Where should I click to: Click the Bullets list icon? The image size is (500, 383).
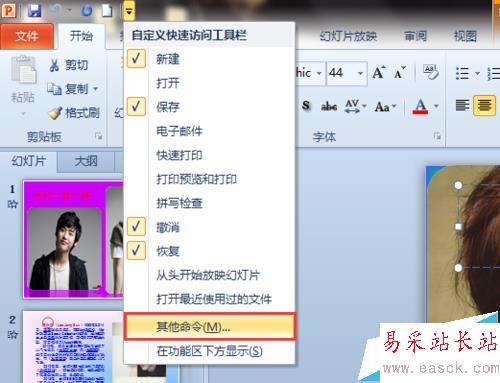(x=462, y=73)
